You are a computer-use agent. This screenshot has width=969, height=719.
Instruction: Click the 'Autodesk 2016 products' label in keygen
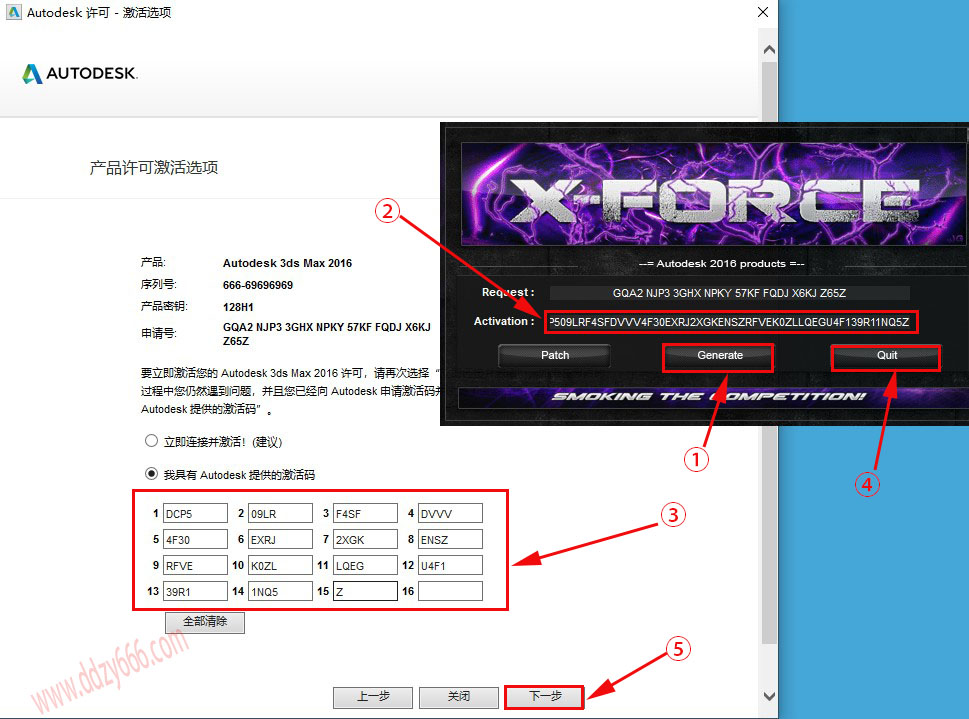[x=721, y=263]
